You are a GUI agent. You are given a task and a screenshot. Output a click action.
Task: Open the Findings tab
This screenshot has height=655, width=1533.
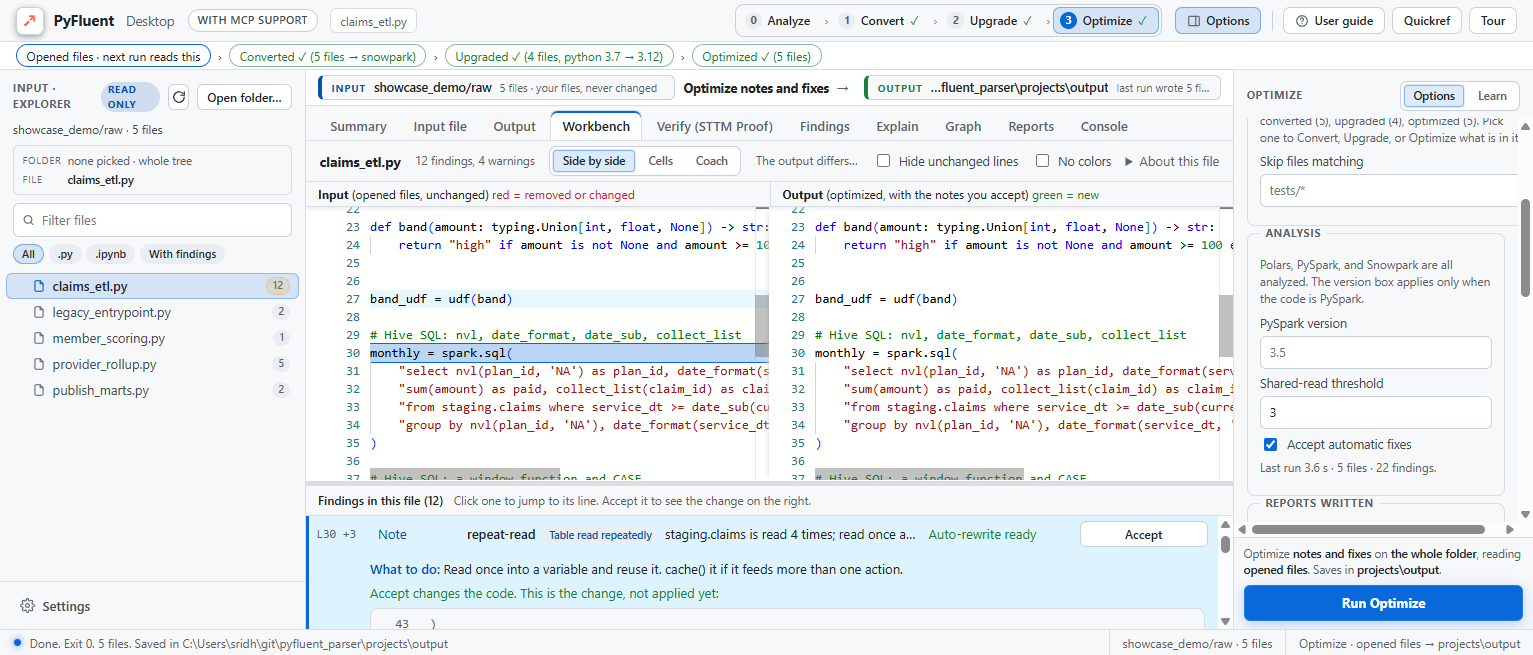tap(825, 126)
